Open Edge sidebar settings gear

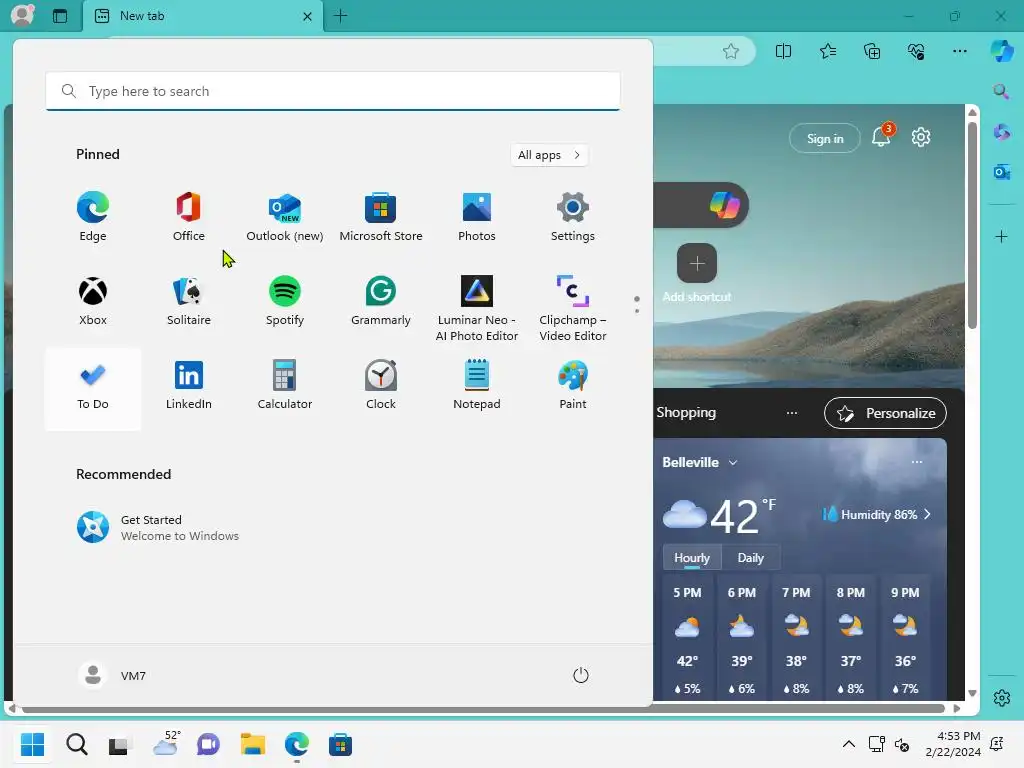[x=1002, y=697]
